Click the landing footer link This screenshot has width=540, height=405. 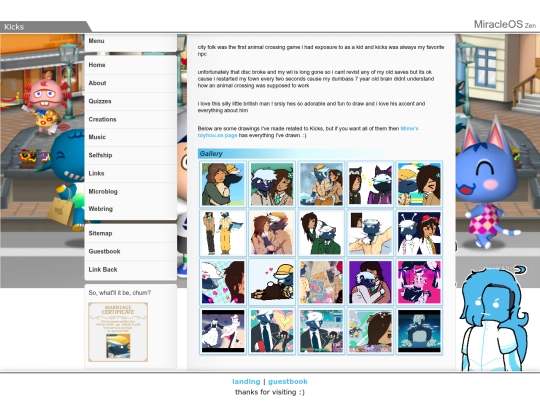pyautogui.click(x=246, y=382)
